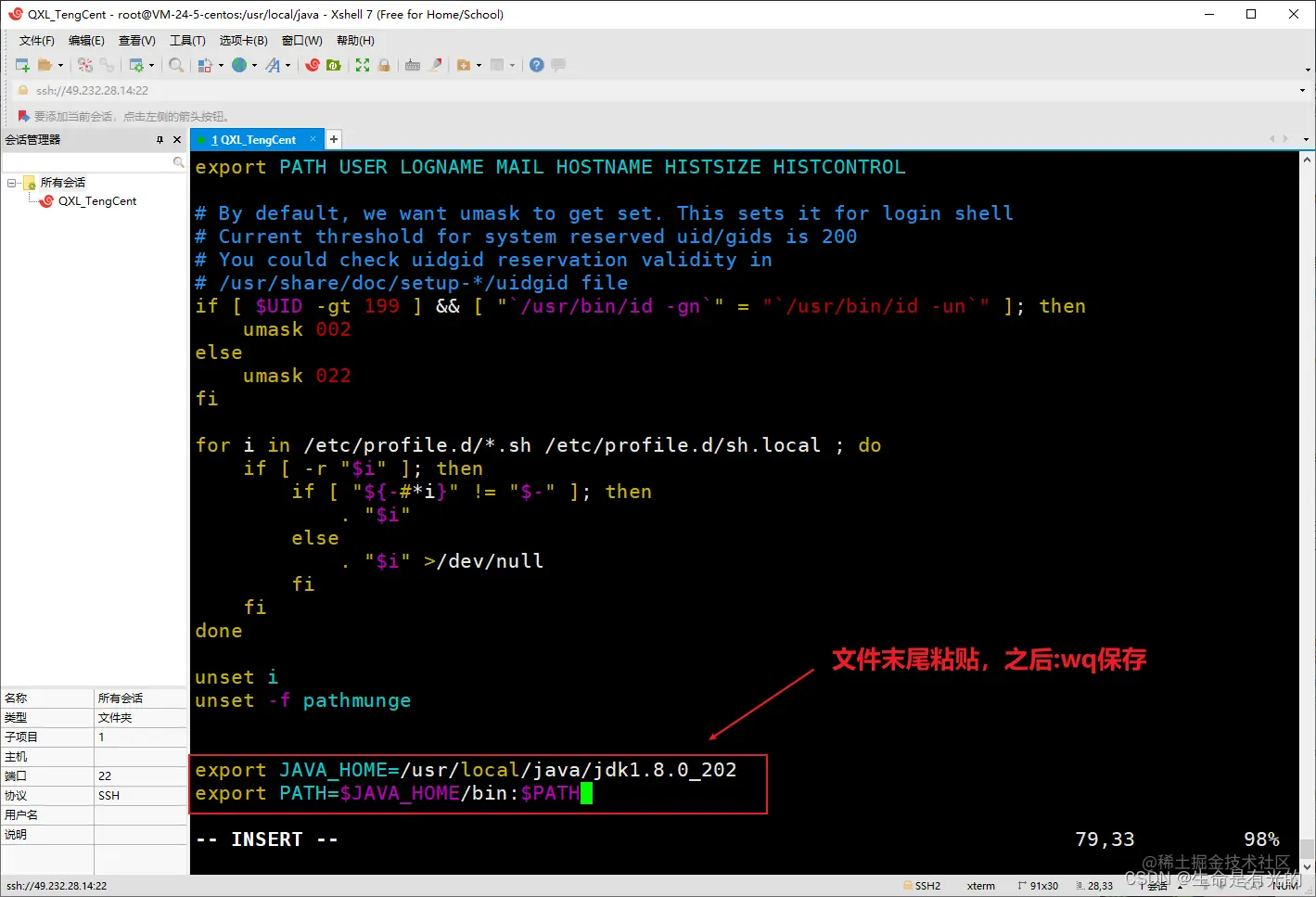The image size is (1316, 897).
Task: Open Help via blue question mark icon
Action: (537, 65)
